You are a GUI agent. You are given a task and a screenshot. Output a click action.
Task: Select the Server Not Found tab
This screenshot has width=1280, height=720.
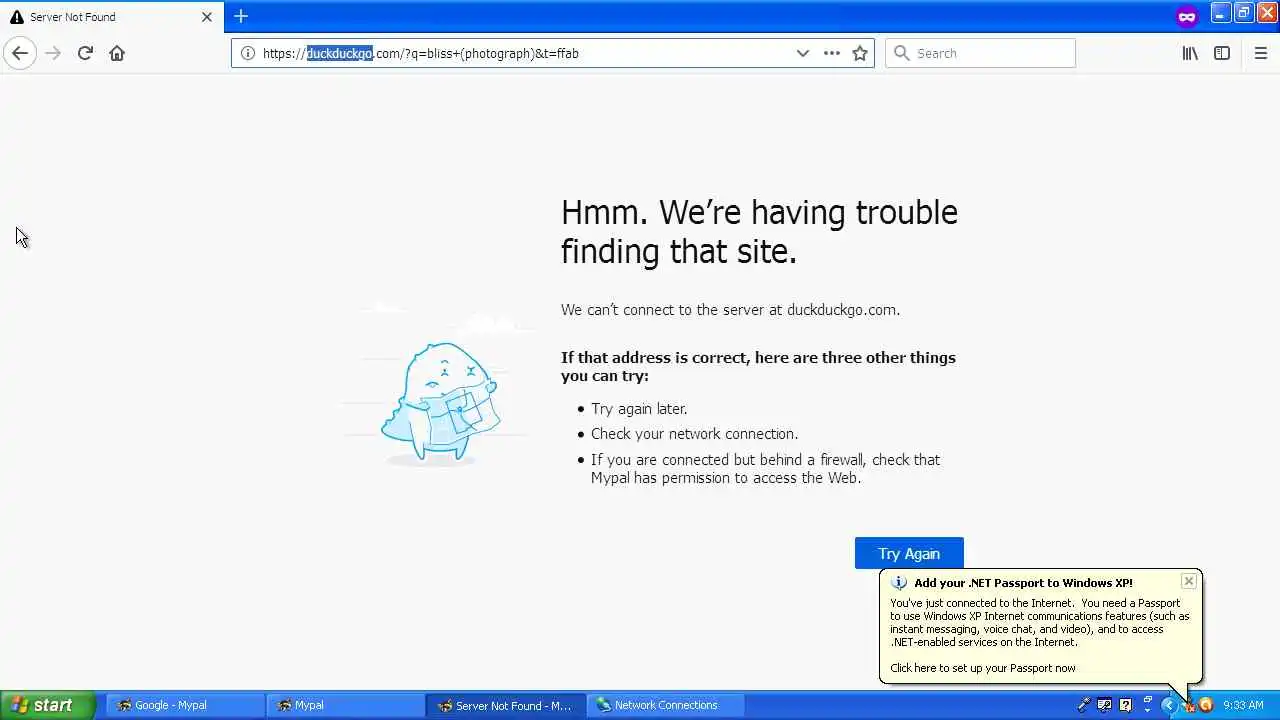112,17
